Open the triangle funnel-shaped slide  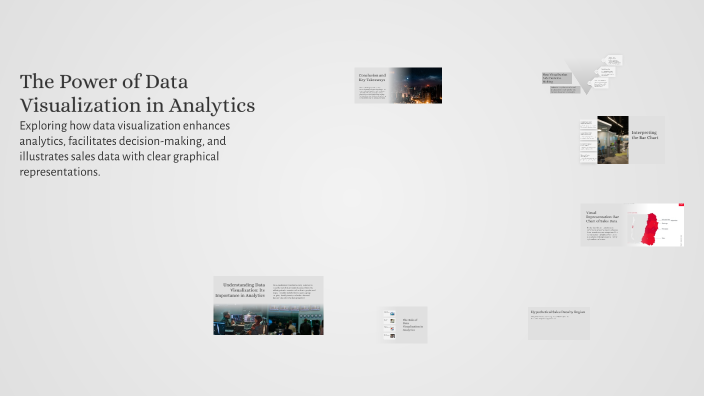point(582,75)
